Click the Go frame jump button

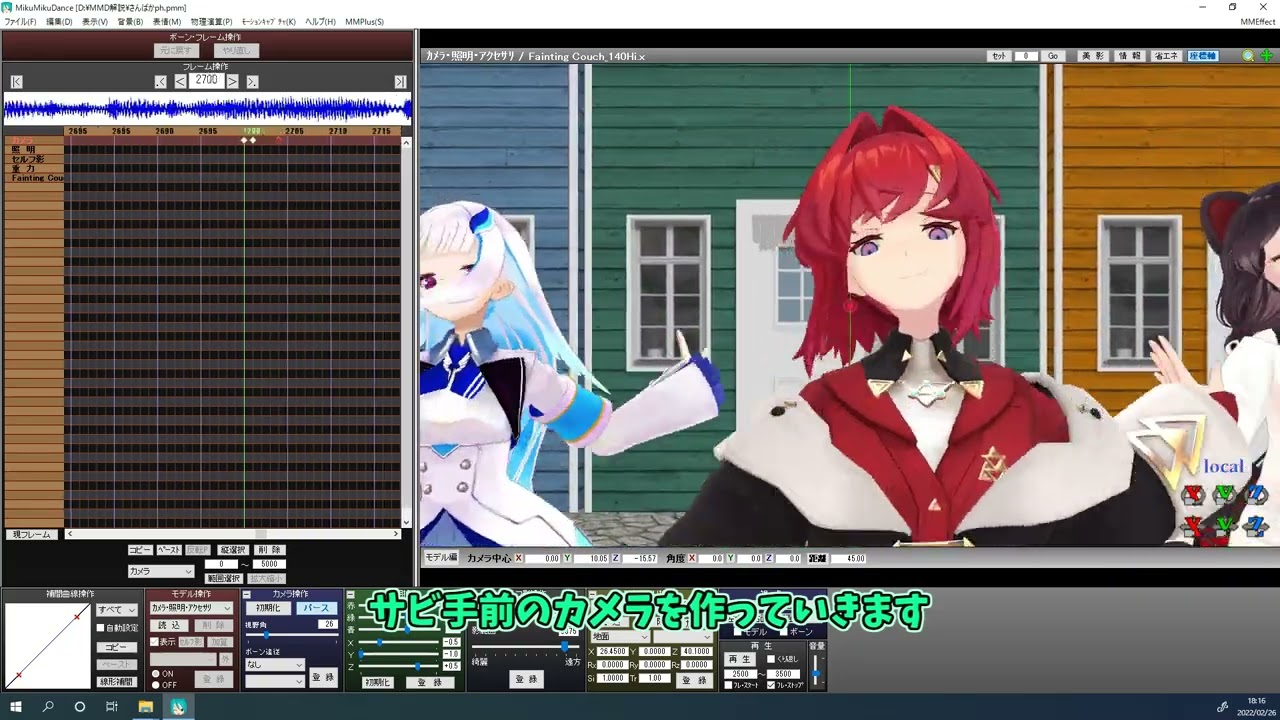[x=1052, y=56]
